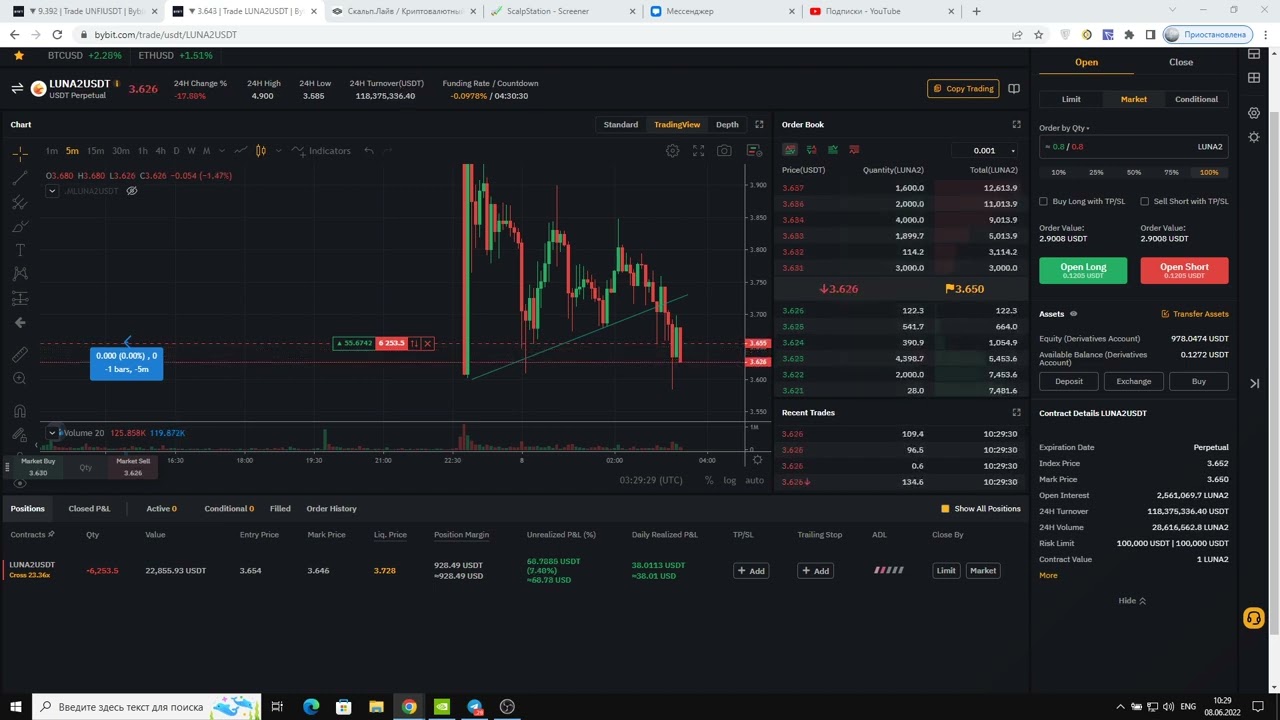Open the Closed P&L tab

pos(89,509)
